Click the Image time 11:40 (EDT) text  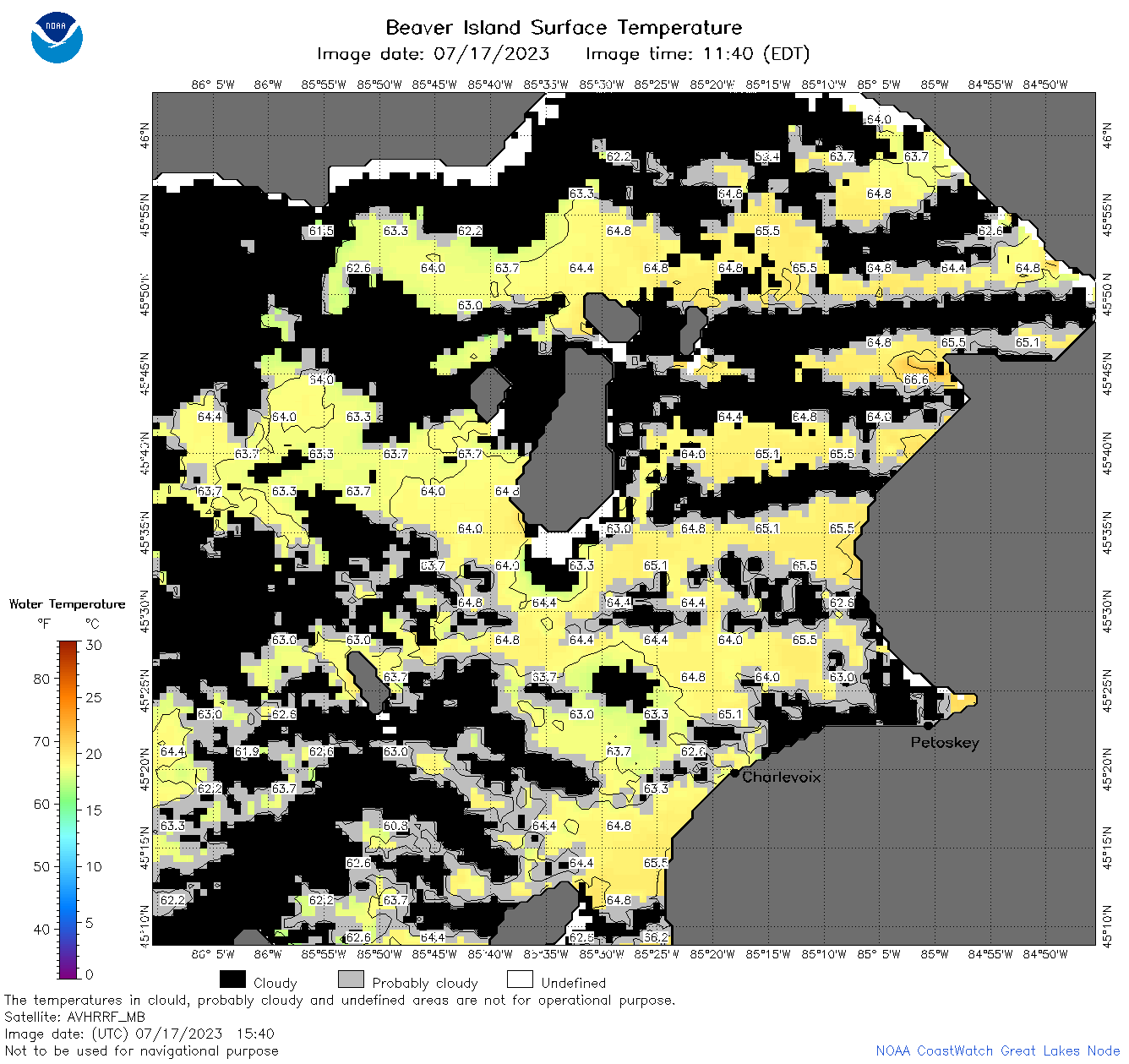tap(698, 54)
